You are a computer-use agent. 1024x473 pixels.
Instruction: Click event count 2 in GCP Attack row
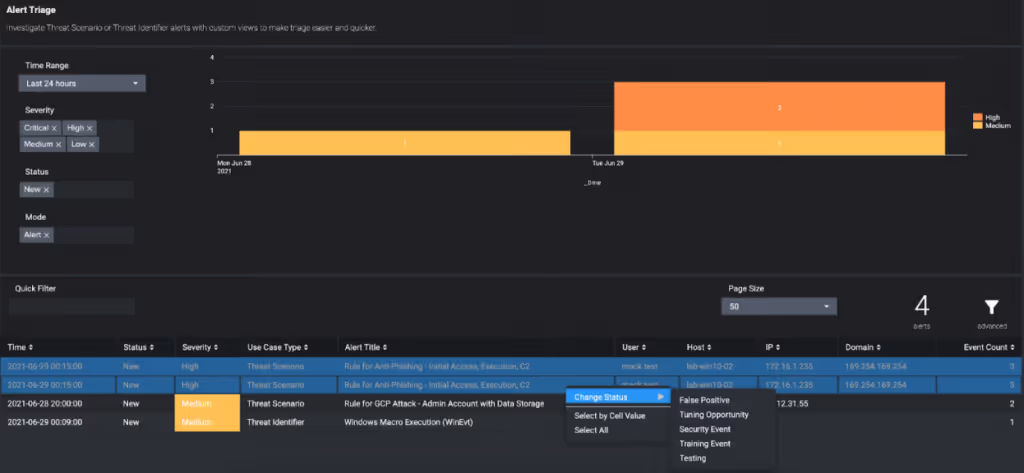tap(1012, 404)
